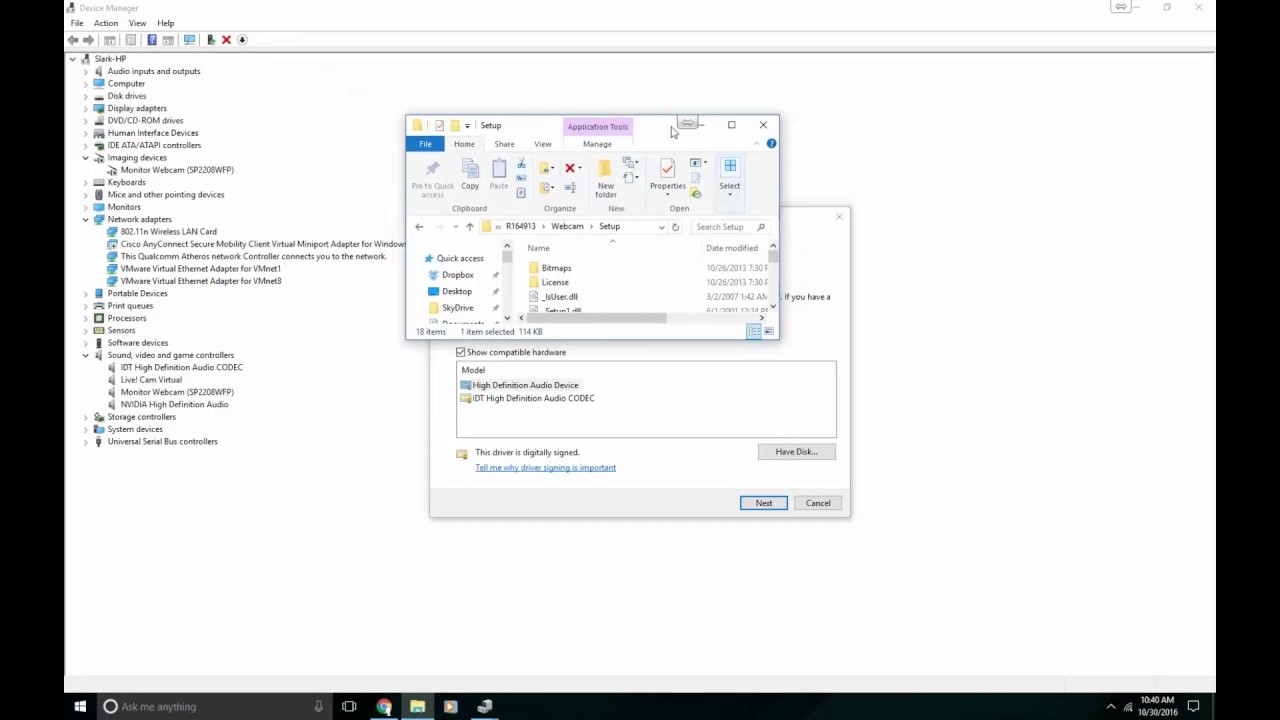Open Device Manager Help menu

coord(165,23)
